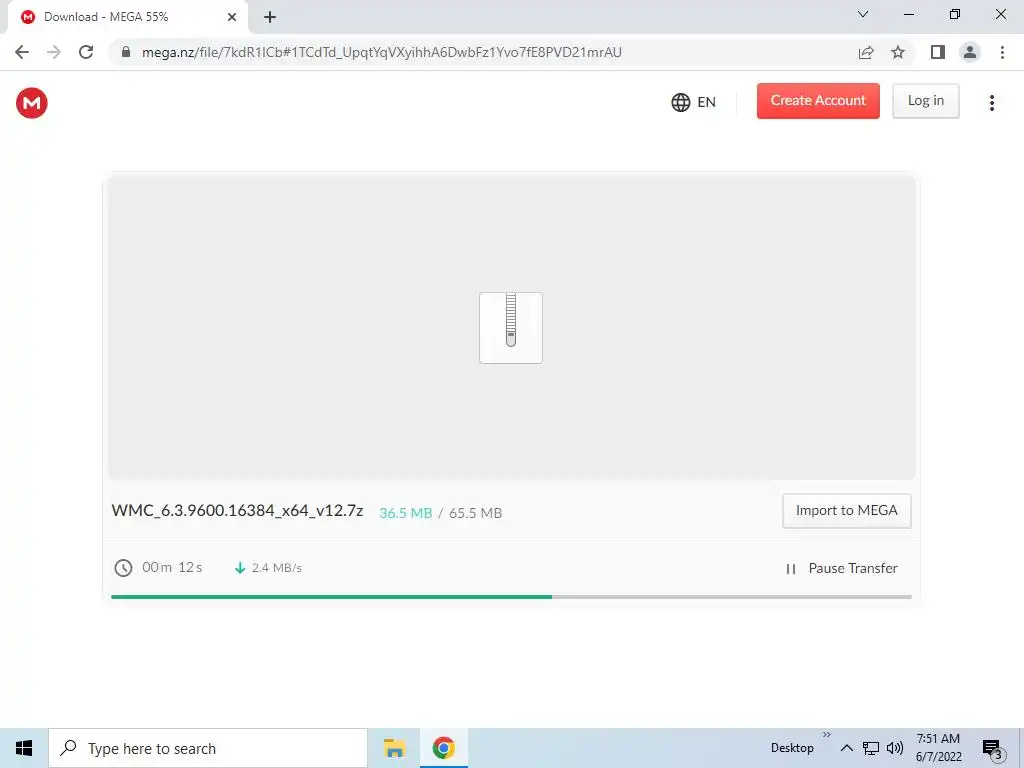Show hidden system tray icons
The width and height of the screenshot is (1024, 768).
846,748
